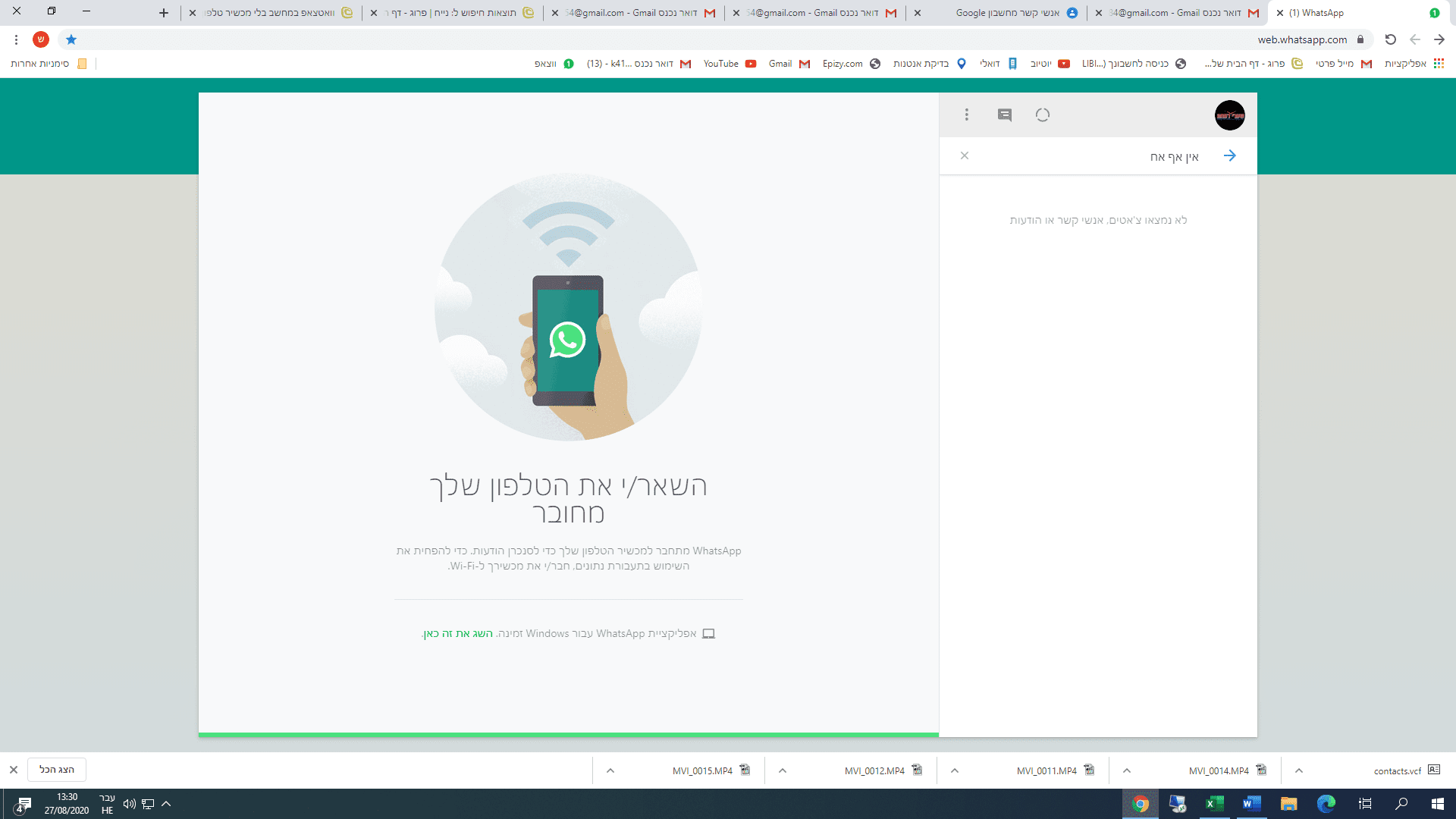Exit search with the blue back arrow
Screen dimensions: 1456x819
(1229, 156)
